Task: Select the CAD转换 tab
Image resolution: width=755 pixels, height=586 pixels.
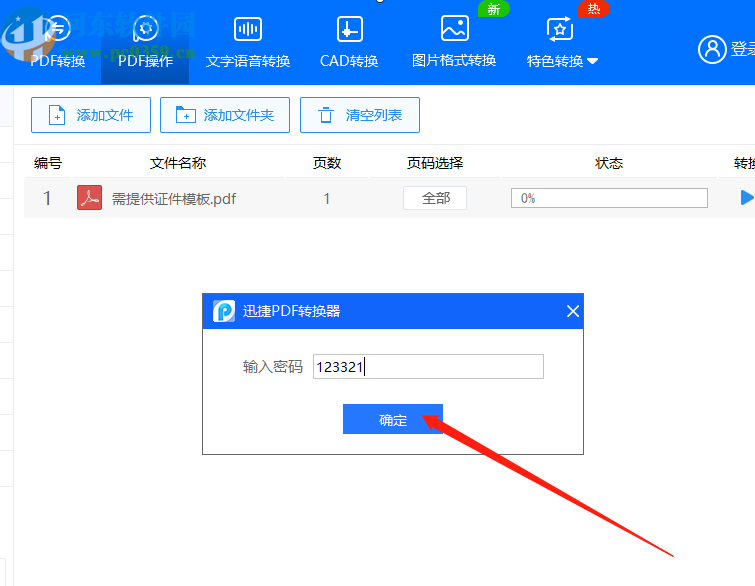Action: pyautogui.click(x=349, y=43)
